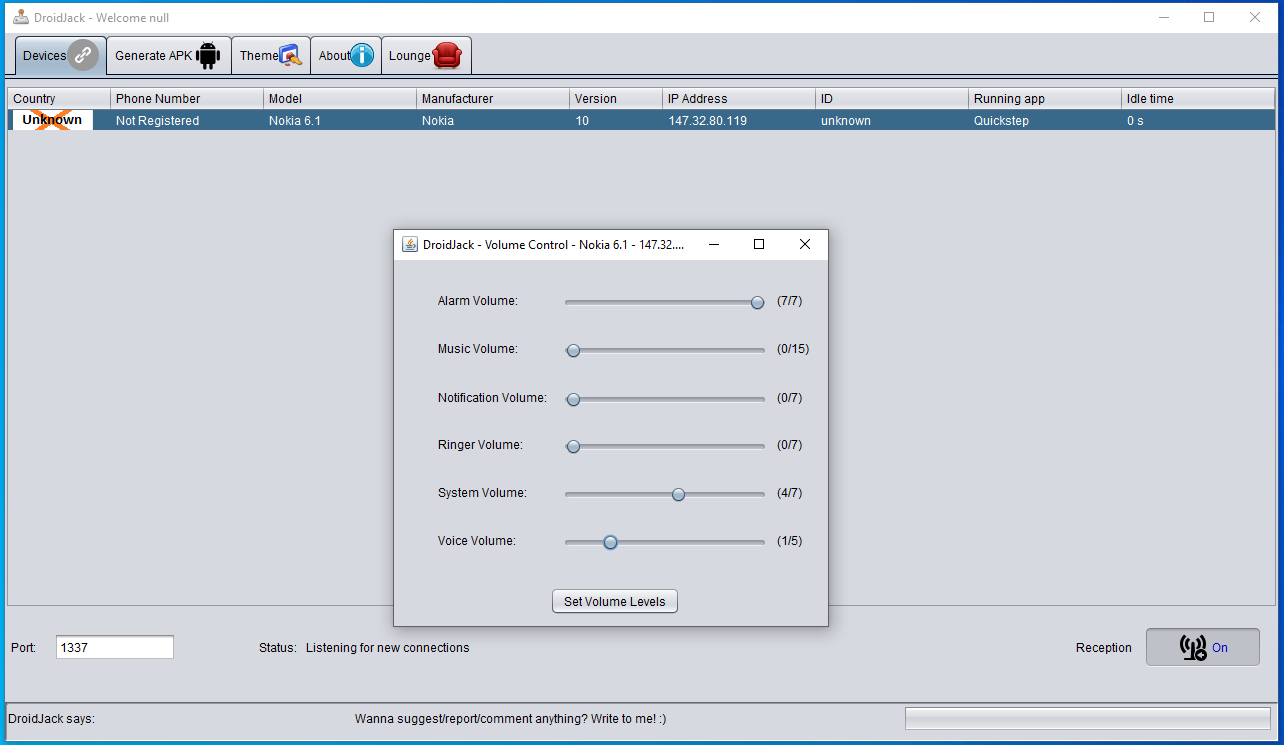Click the chain link icon on Devices tab
This screenshot has height=745, width=1284.
coord(83,55)
